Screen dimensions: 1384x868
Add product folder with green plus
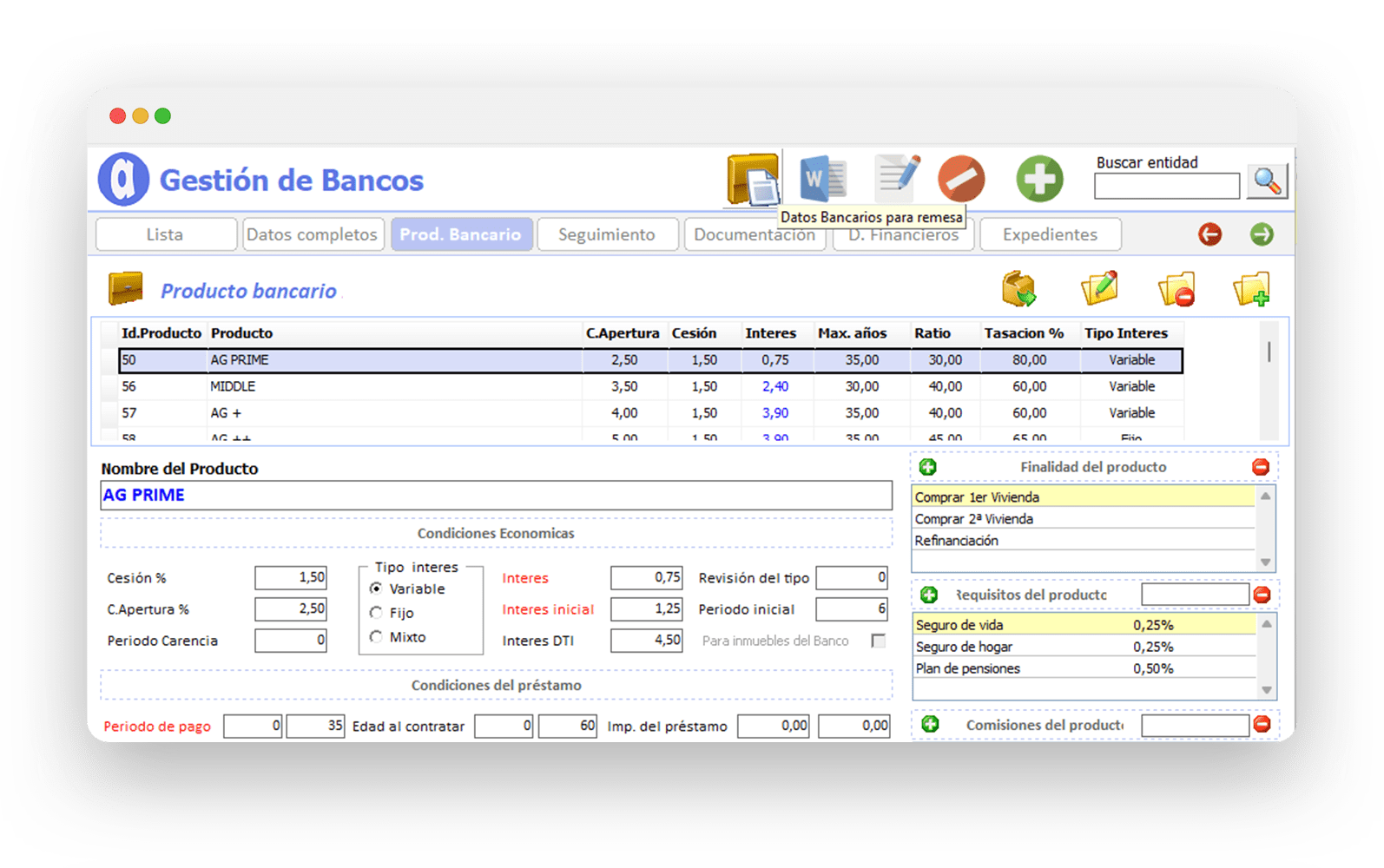tap(1252, 289)
